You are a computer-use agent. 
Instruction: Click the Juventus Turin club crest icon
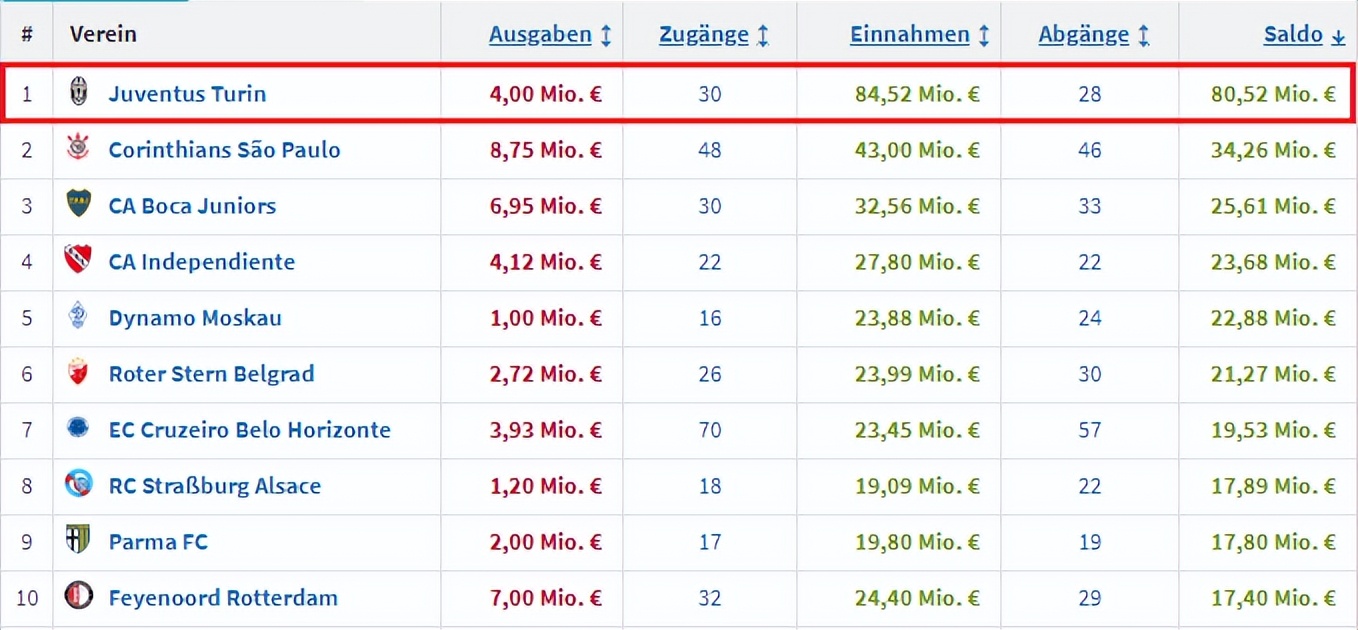click(x=78, y=93)
